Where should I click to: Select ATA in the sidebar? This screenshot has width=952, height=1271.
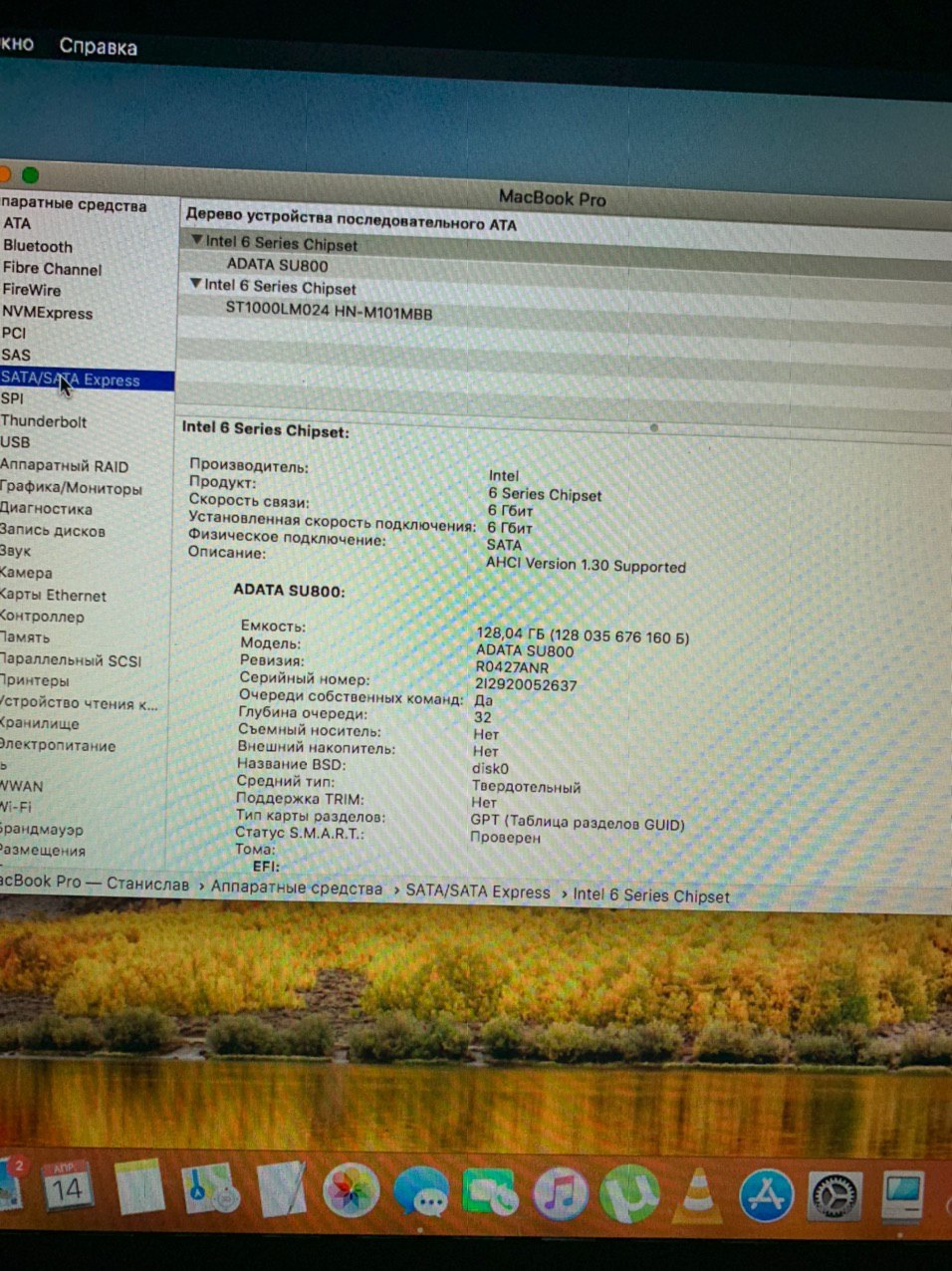(x=17, y=223)
